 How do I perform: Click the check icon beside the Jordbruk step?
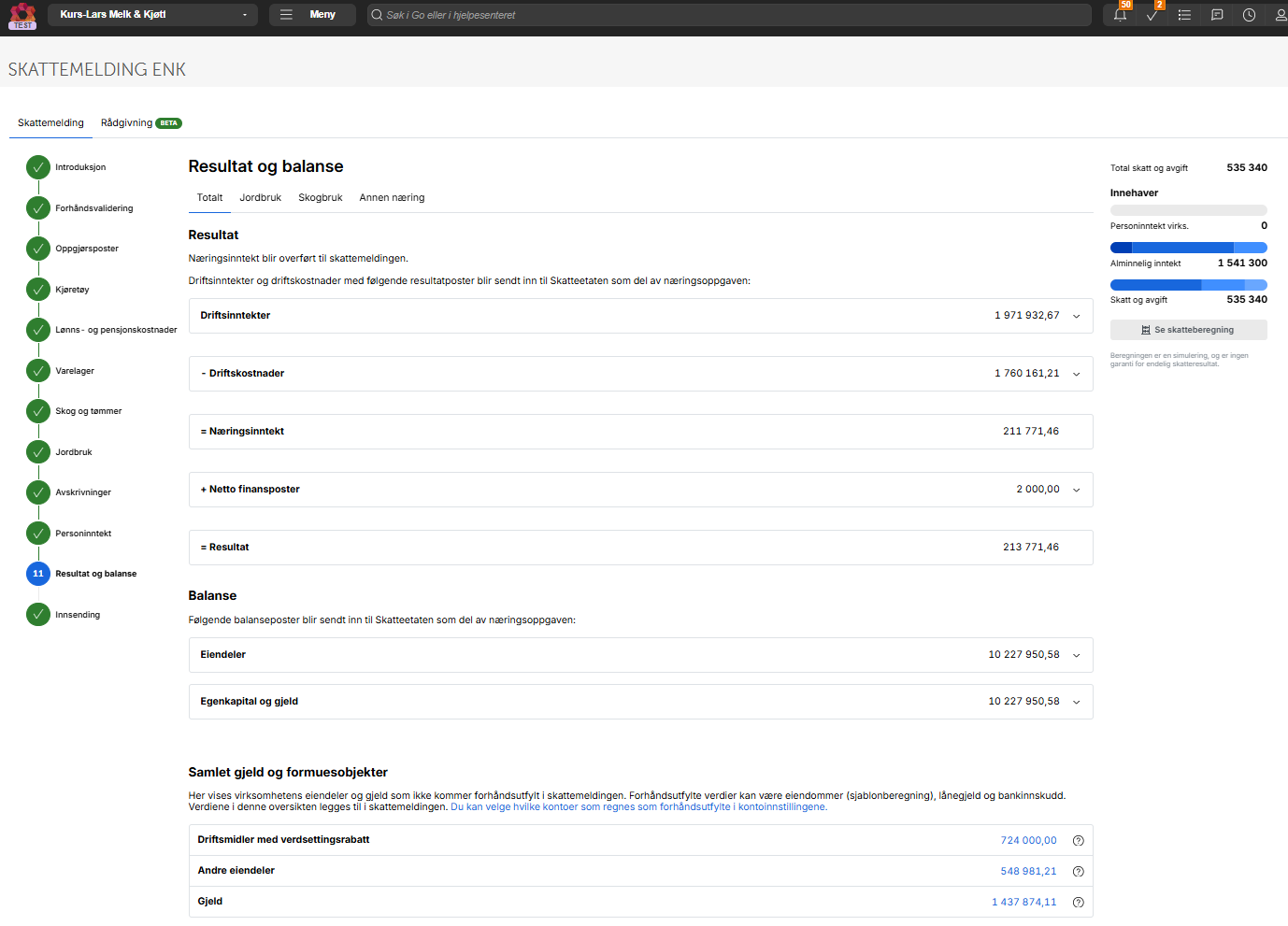pos(38,452)
